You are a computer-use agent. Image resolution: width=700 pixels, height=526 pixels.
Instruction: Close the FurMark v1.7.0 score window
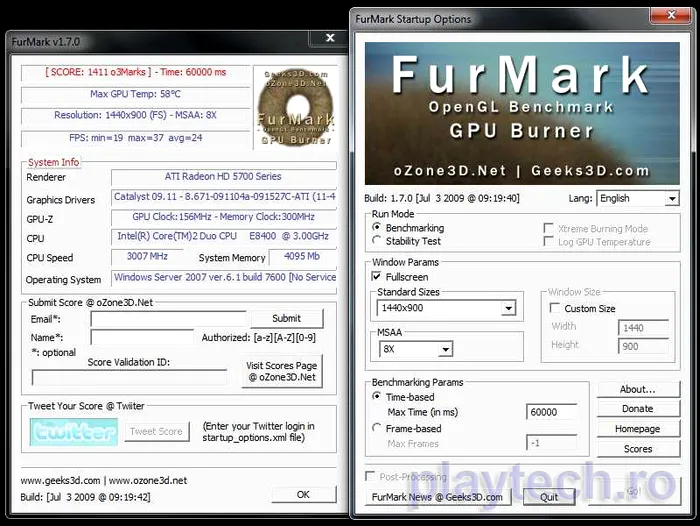pos(330,38)
